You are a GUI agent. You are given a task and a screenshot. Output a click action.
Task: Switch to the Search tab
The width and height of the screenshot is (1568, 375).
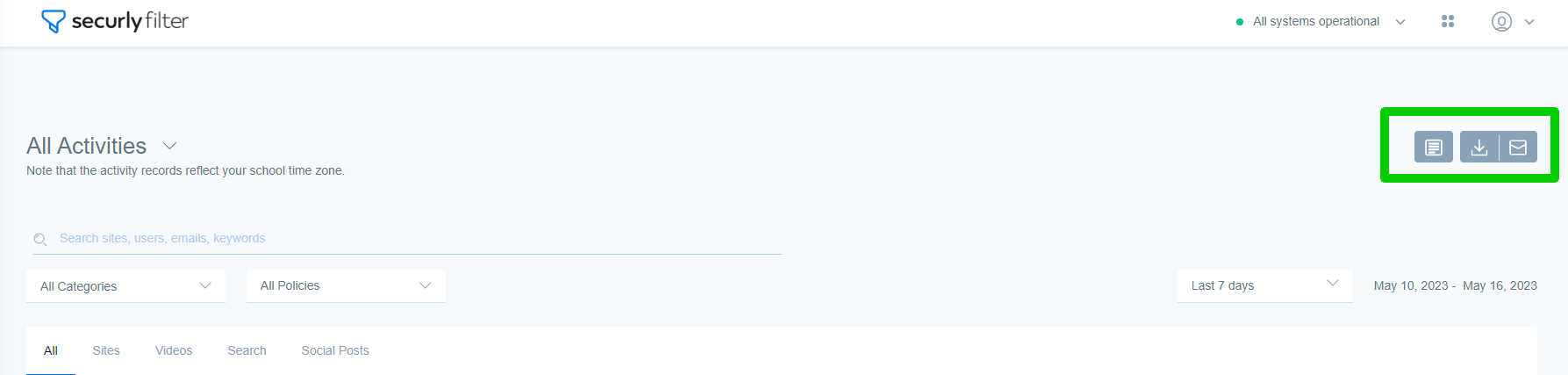pyautogui.click(x=247, y=350)
